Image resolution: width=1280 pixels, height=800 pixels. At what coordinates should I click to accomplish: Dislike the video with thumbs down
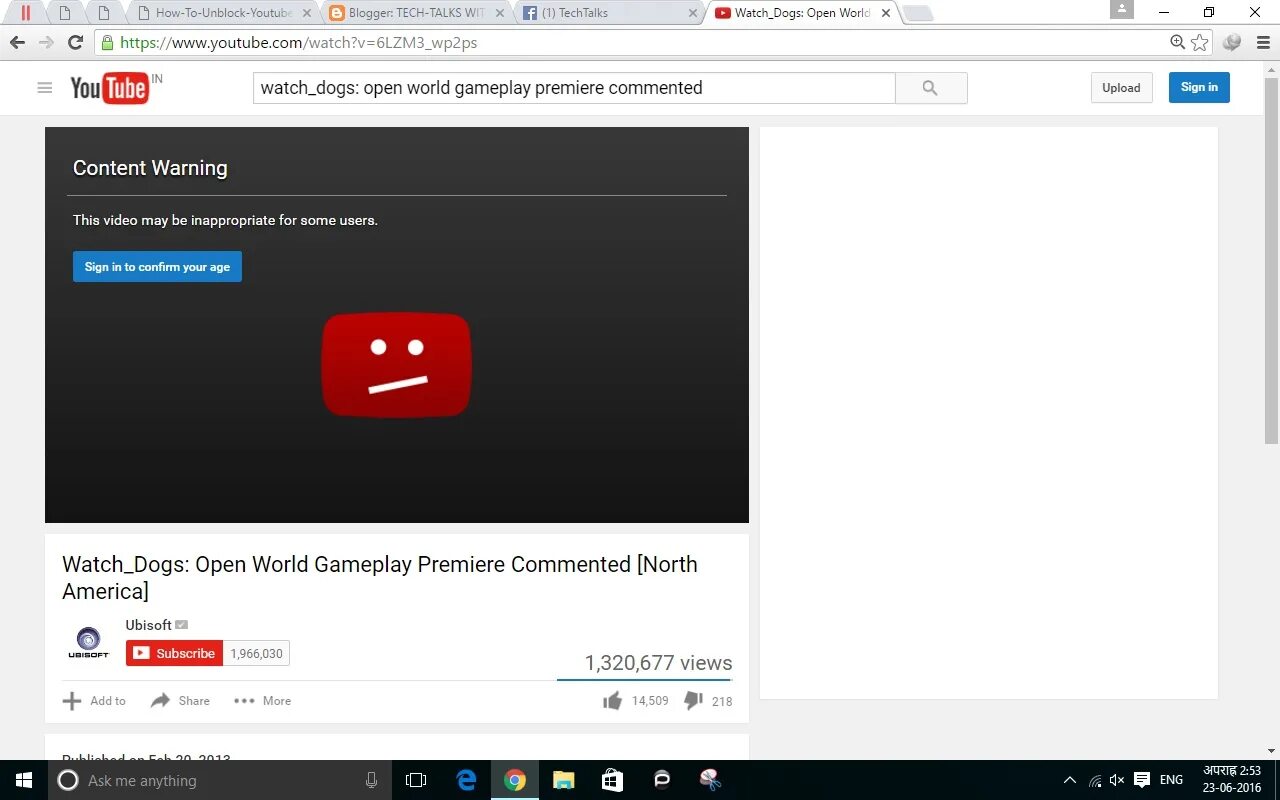click(693, 701)
